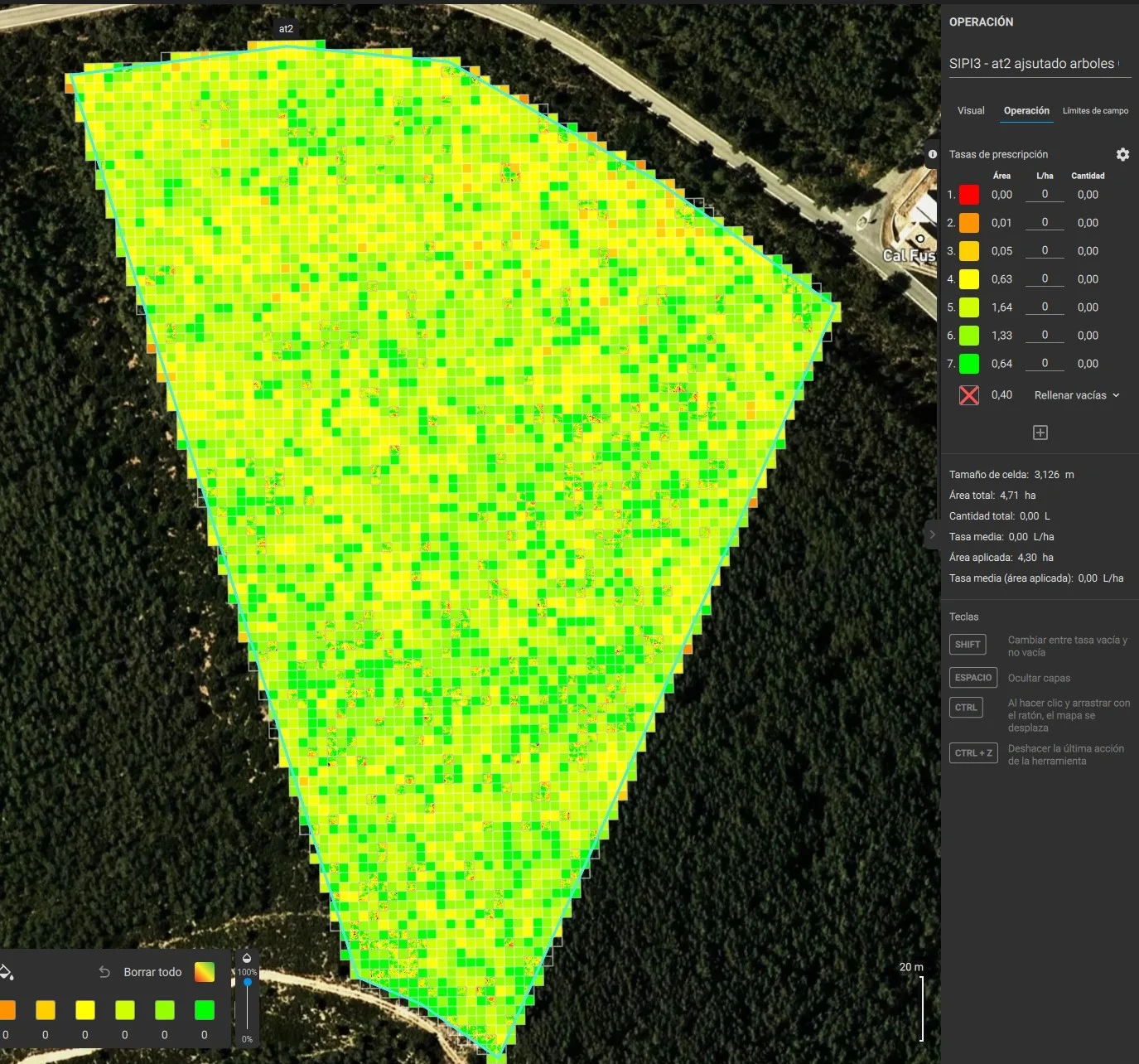
Task: Switch to the Visual tab
Action: coord(971,111)
